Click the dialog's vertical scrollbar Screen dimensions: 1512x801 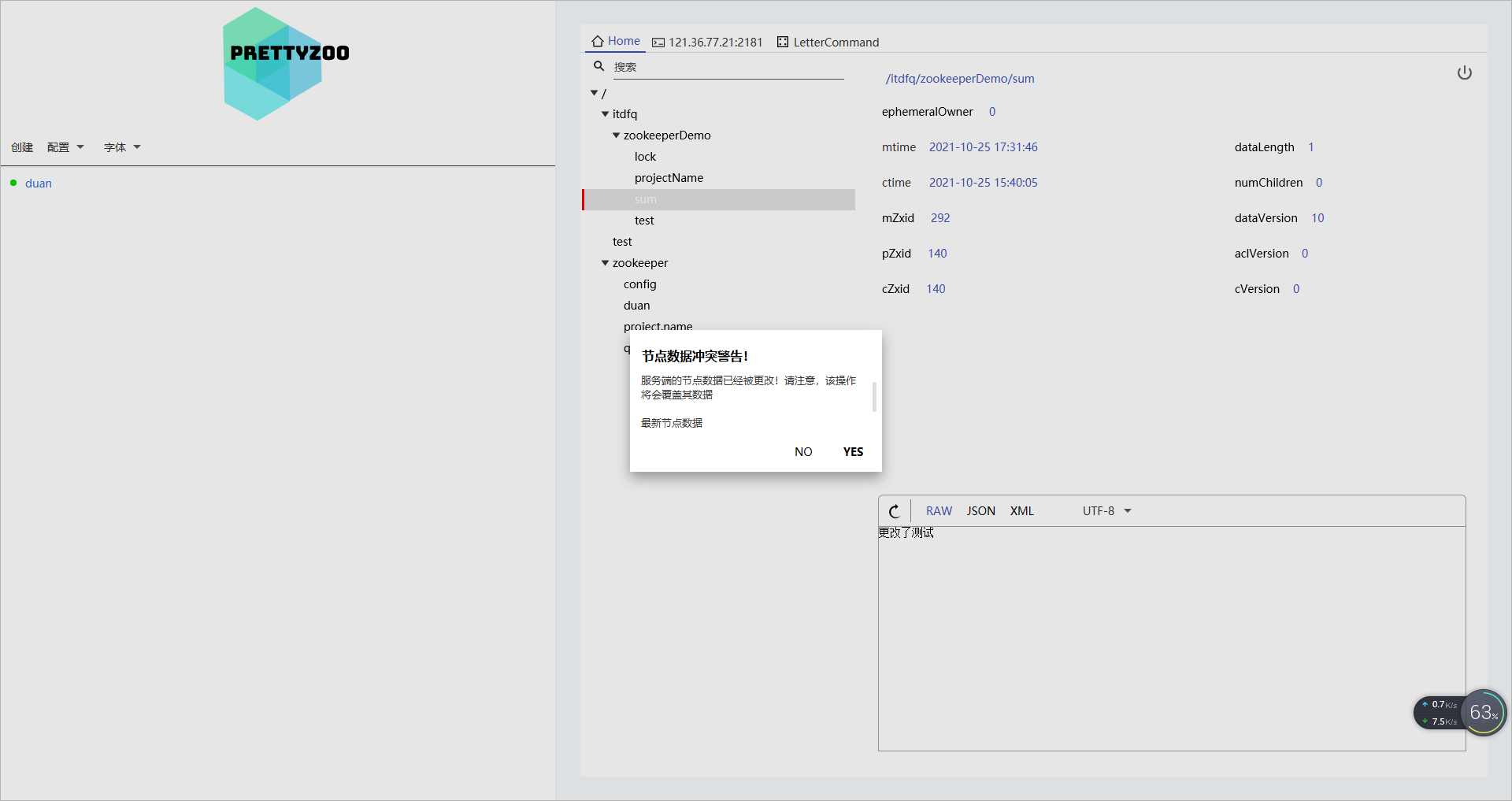coord(874,396)
